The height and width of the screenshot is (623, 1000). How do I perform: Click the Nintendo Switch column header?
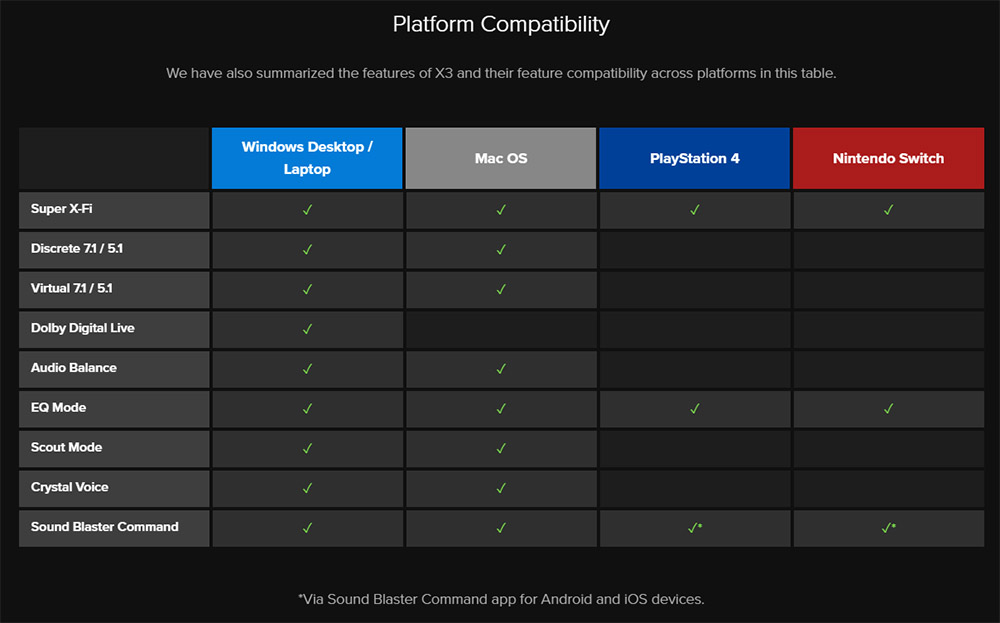(888, 158)
